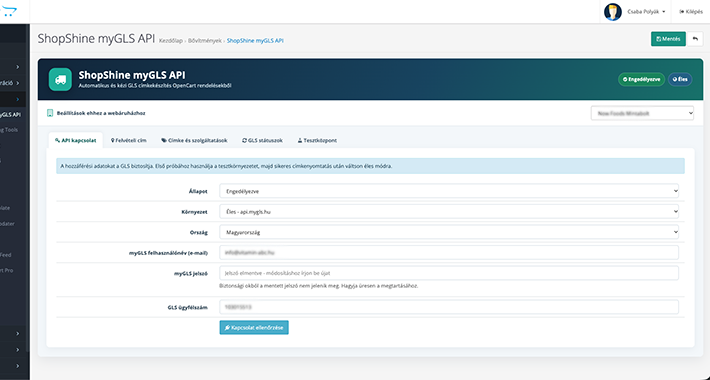The image size is (710, 380).
Task: Open the Állapot dropdown
Action: tap(449, 191)
